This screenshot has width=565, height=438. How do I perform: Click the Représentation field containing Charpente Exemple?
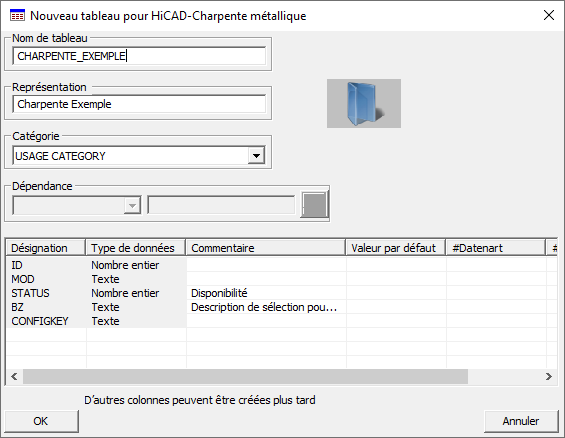point(139,104)
